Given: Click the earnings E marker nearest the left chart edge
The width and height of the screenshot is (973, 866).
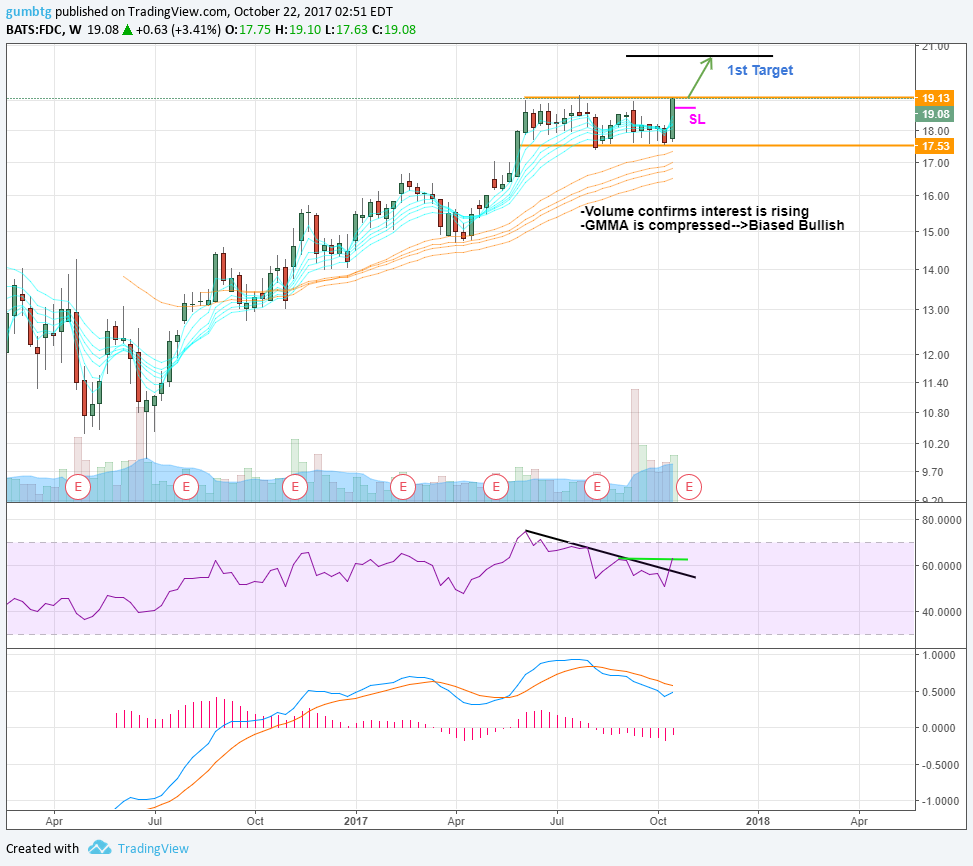Looking at the screenshot, I should coord(78,487).
